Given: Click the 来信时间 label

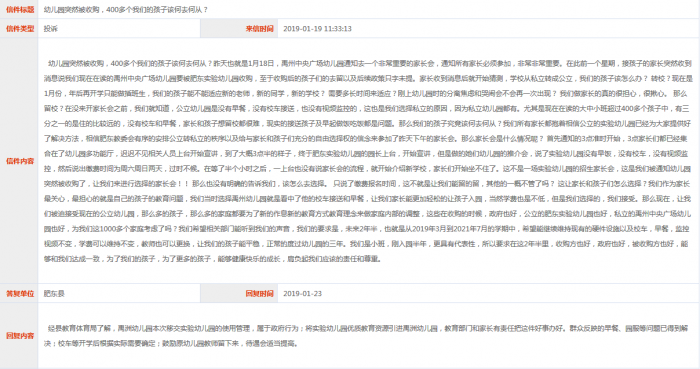Looking at the screenshot, I should click(x=259, y=29).
